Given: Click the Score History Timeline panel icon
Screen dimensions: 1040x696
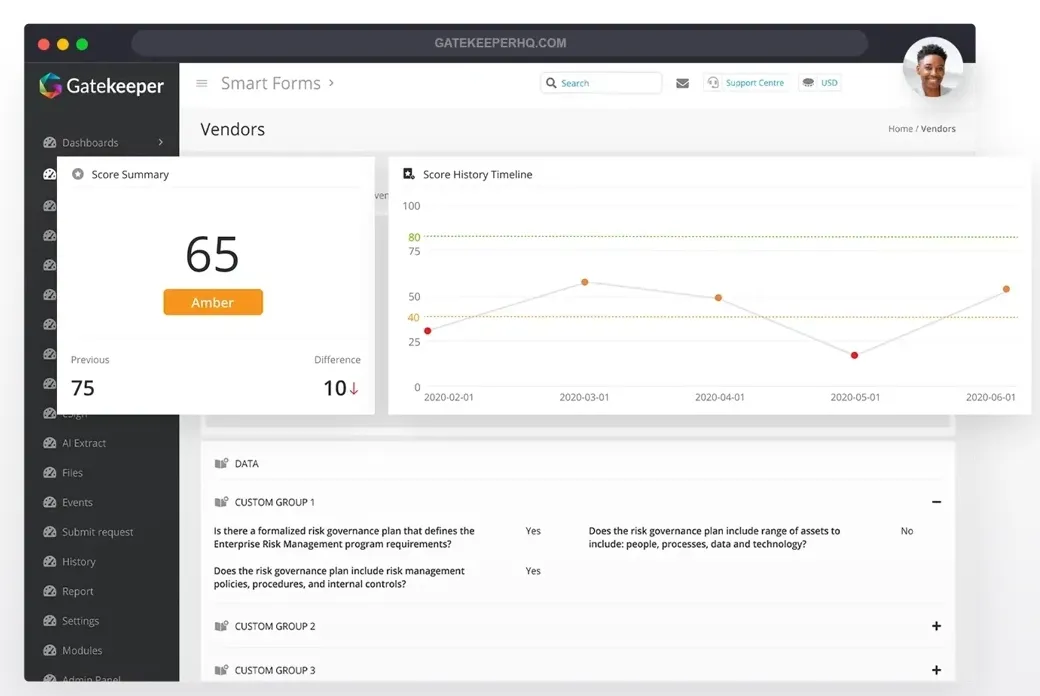Looking at the screenshot, I should (409, 174).
